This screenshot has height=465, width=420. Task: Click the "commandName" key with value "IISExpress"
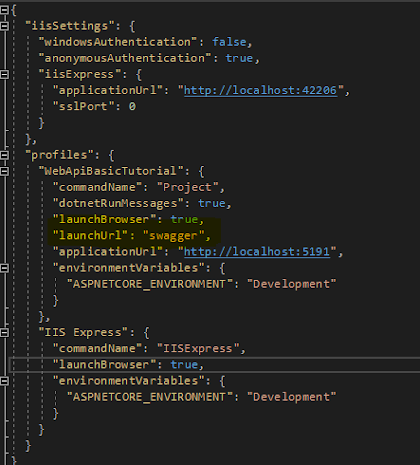click(97, 349)
